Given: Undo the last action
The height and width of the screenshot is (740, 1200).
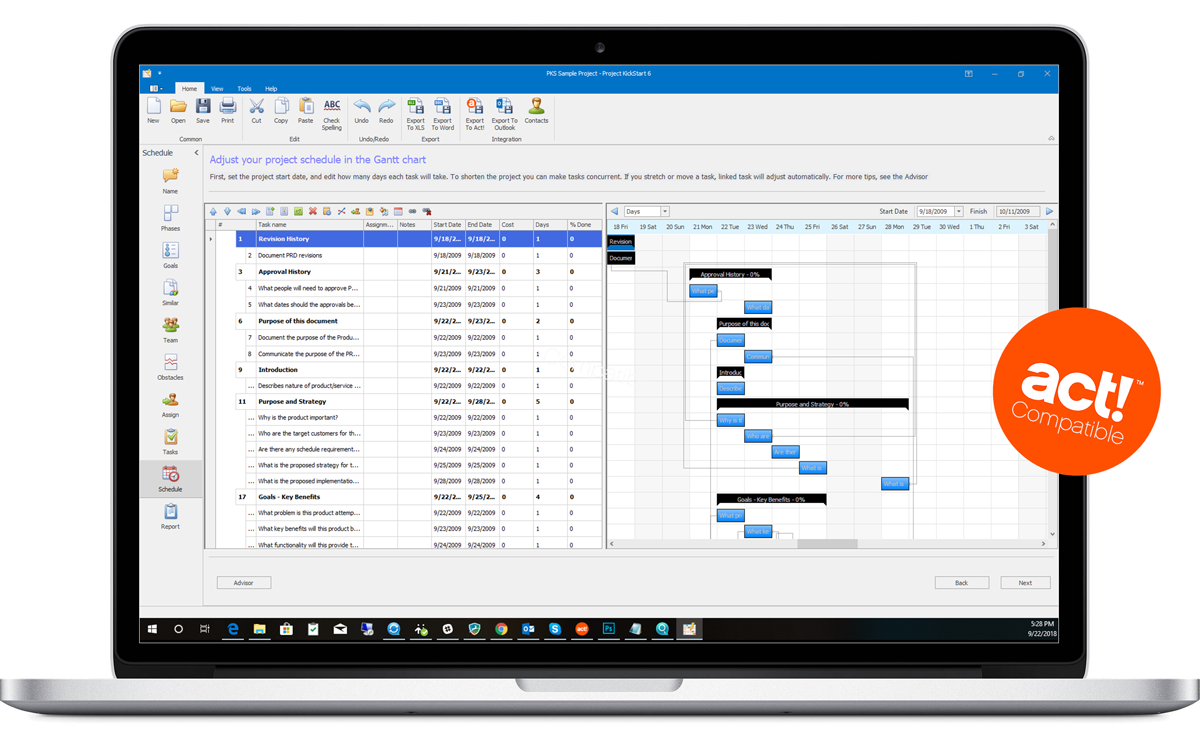Looking at the screenshot, I should [x=361, y=111].
